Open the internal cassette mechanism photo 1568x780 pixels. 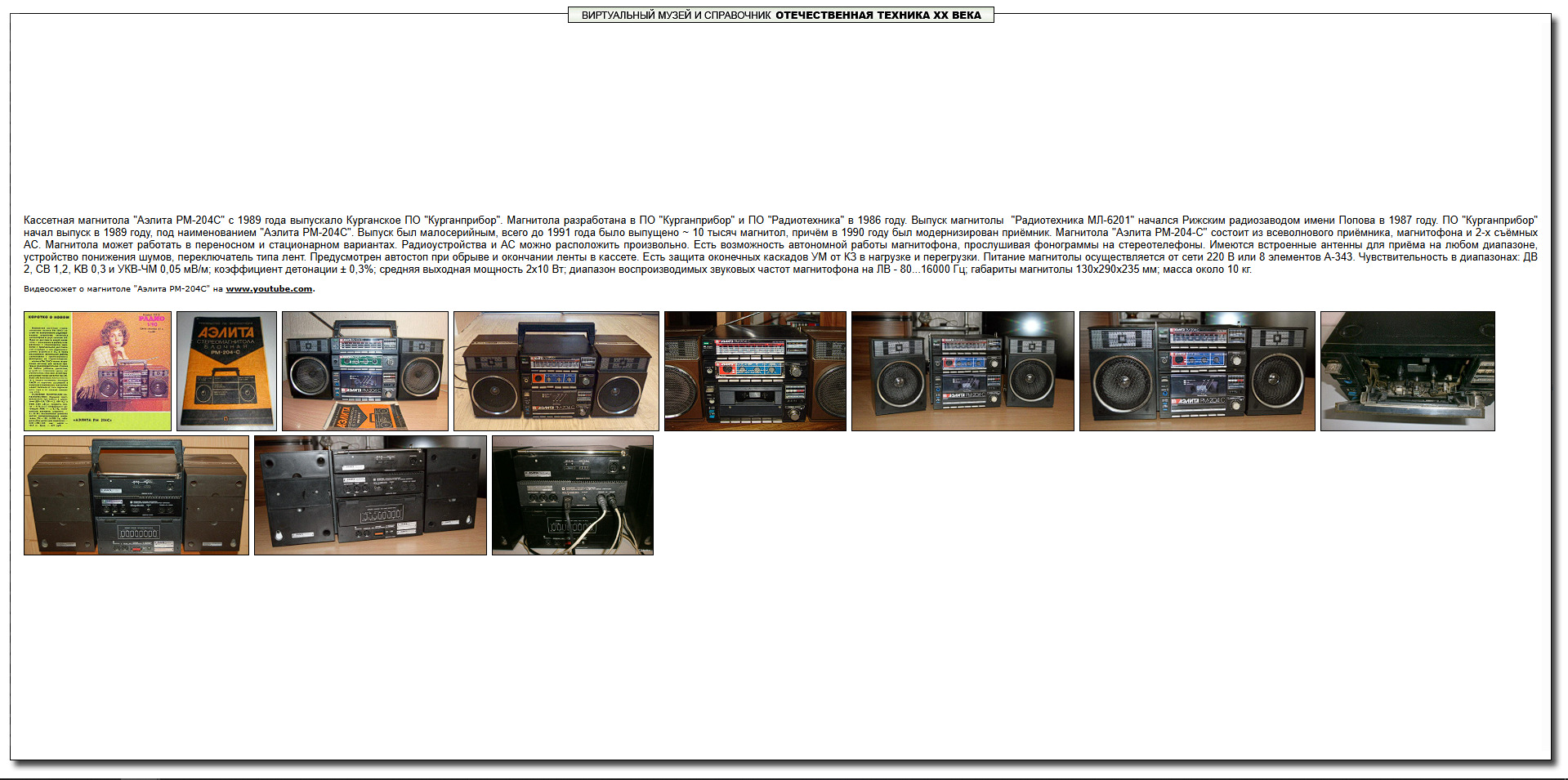(1408, 371)
